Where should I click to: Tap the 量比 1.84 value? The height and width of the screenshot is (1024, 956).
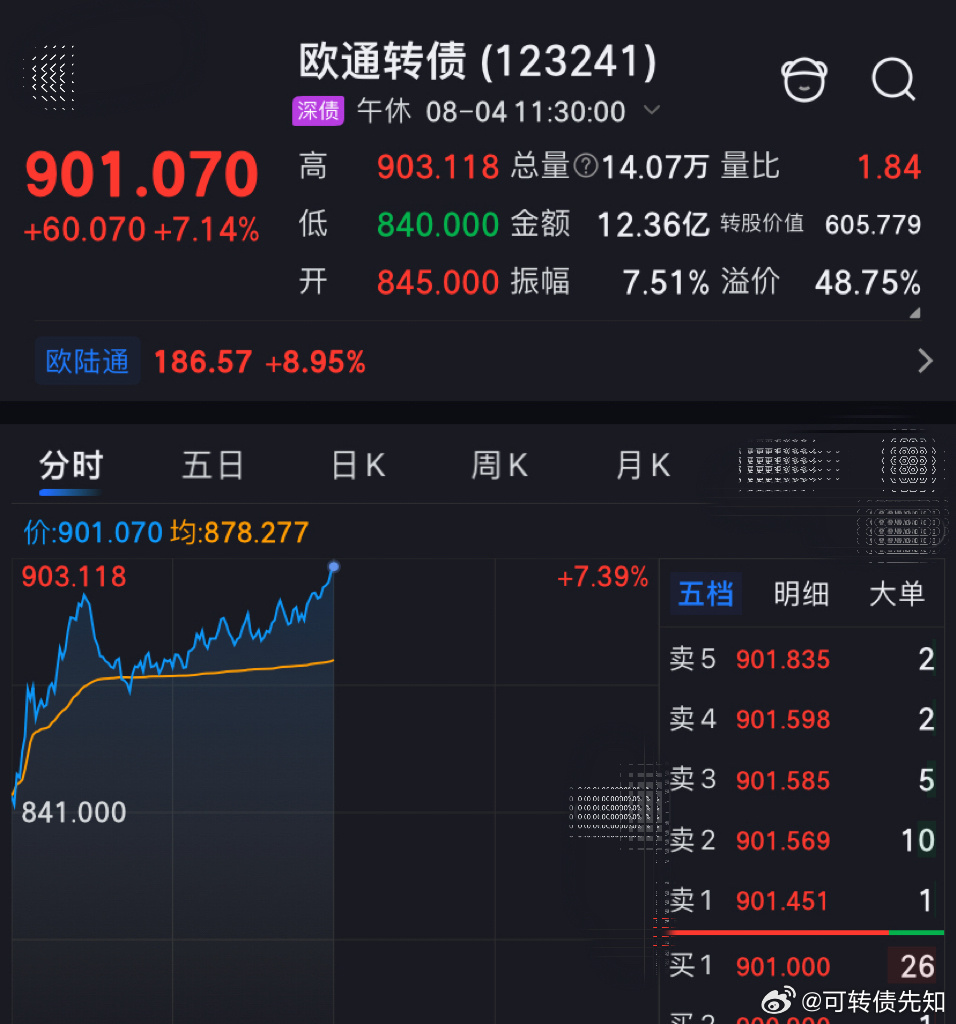[x=889, y=167]
